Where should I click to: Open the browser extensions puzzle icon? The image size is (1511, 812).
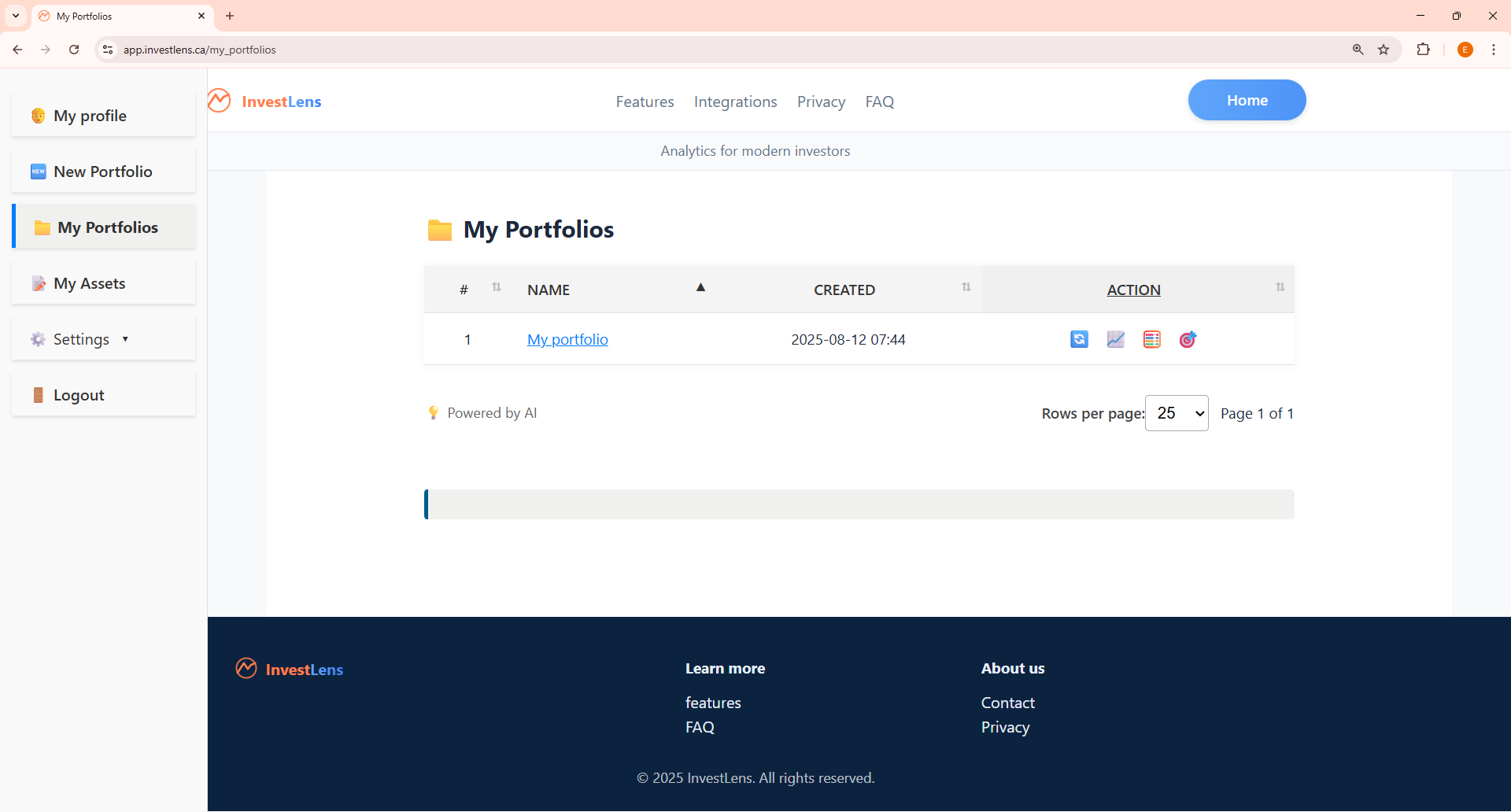[1423, 50]
